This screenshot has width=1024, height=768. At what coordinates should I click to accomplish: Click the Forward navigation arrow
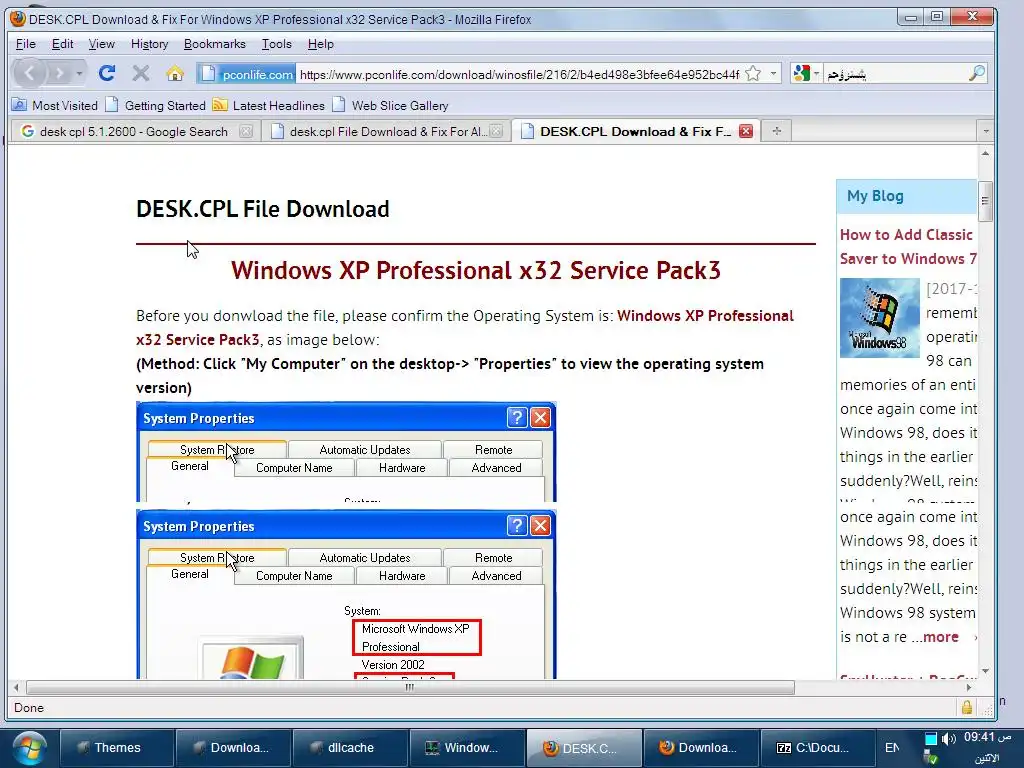coord(59,73)
